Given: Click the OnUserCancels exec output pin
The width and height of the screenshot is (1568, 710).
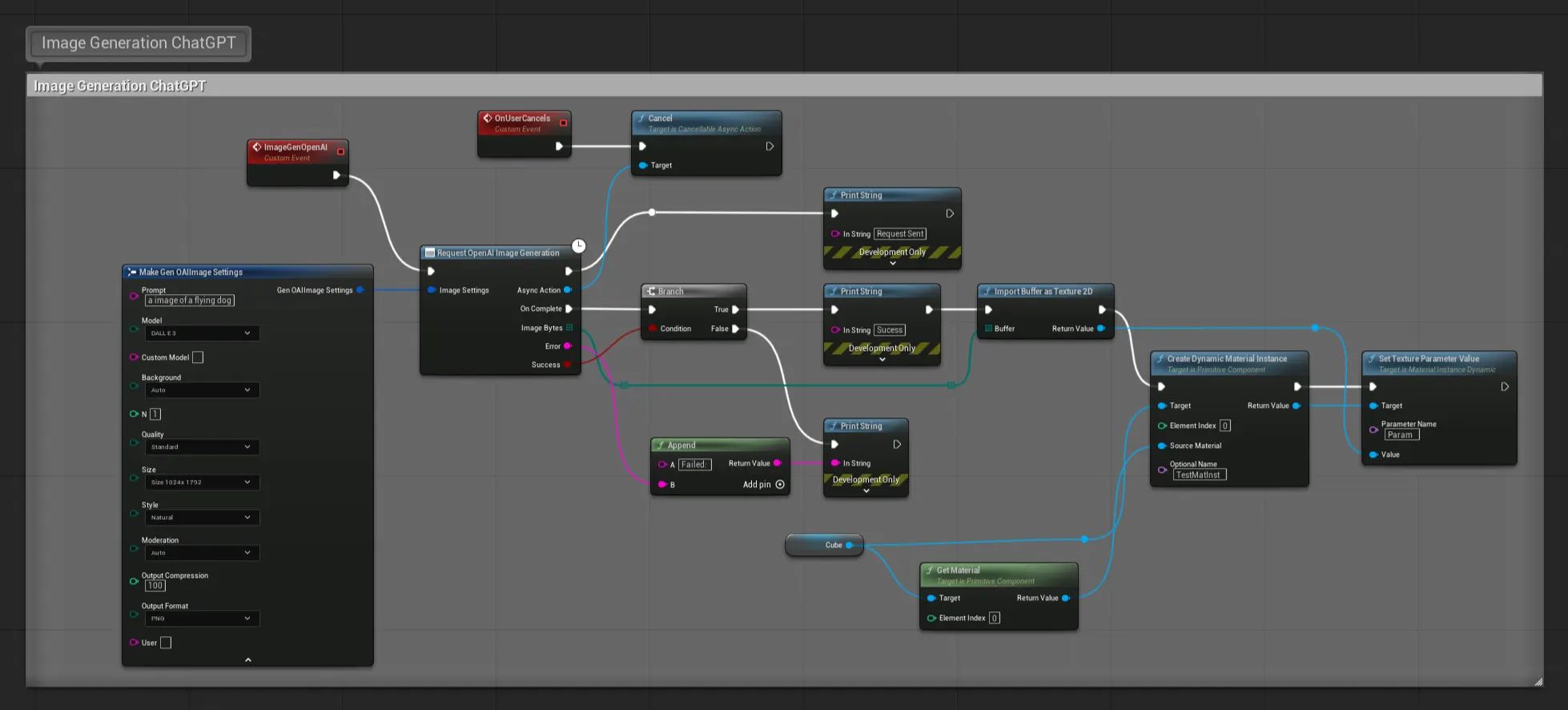Looking at the screenshot, I should pyautogui.click(x=559, y=146).
